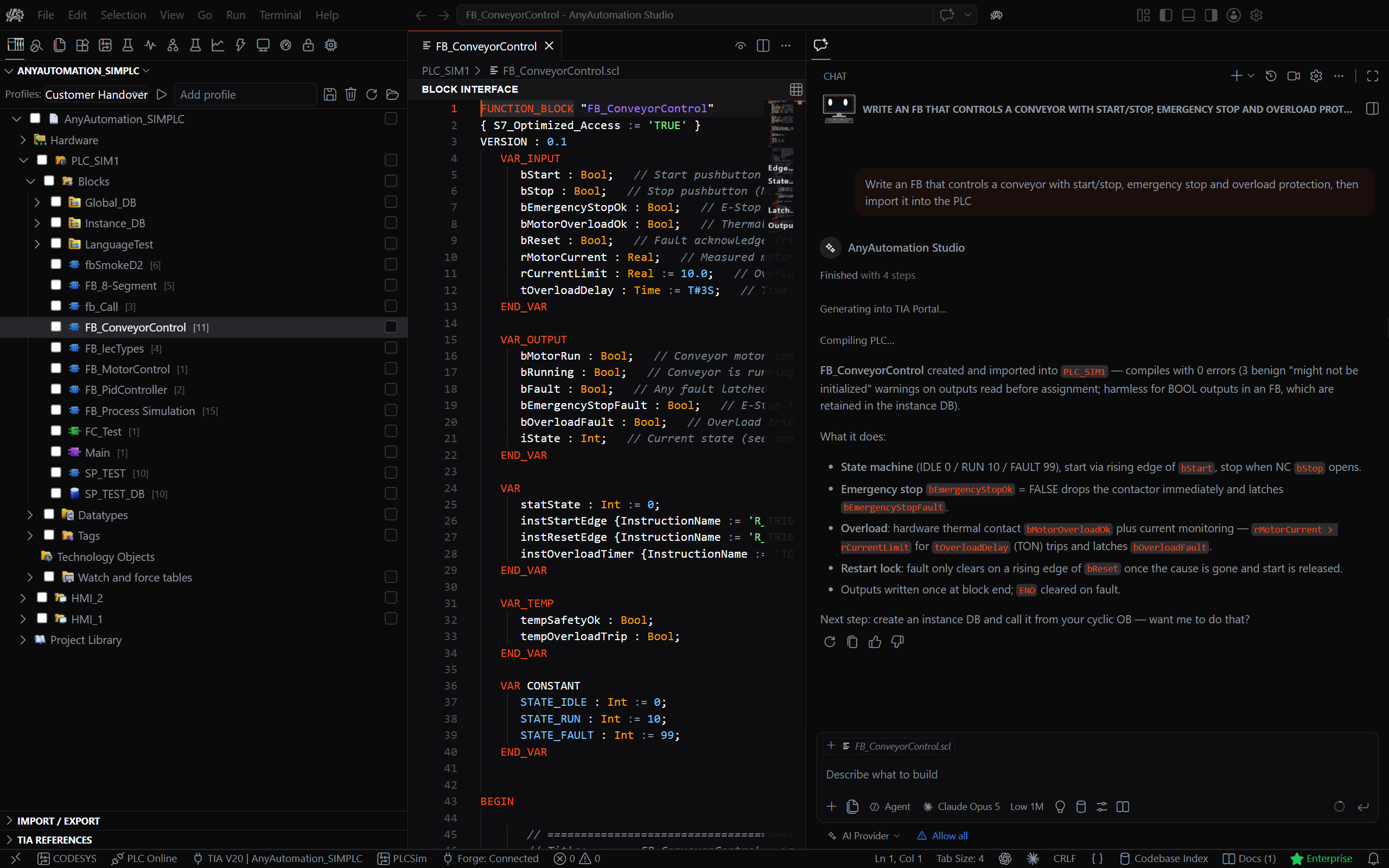Open the account icon in title bar

1233,15
